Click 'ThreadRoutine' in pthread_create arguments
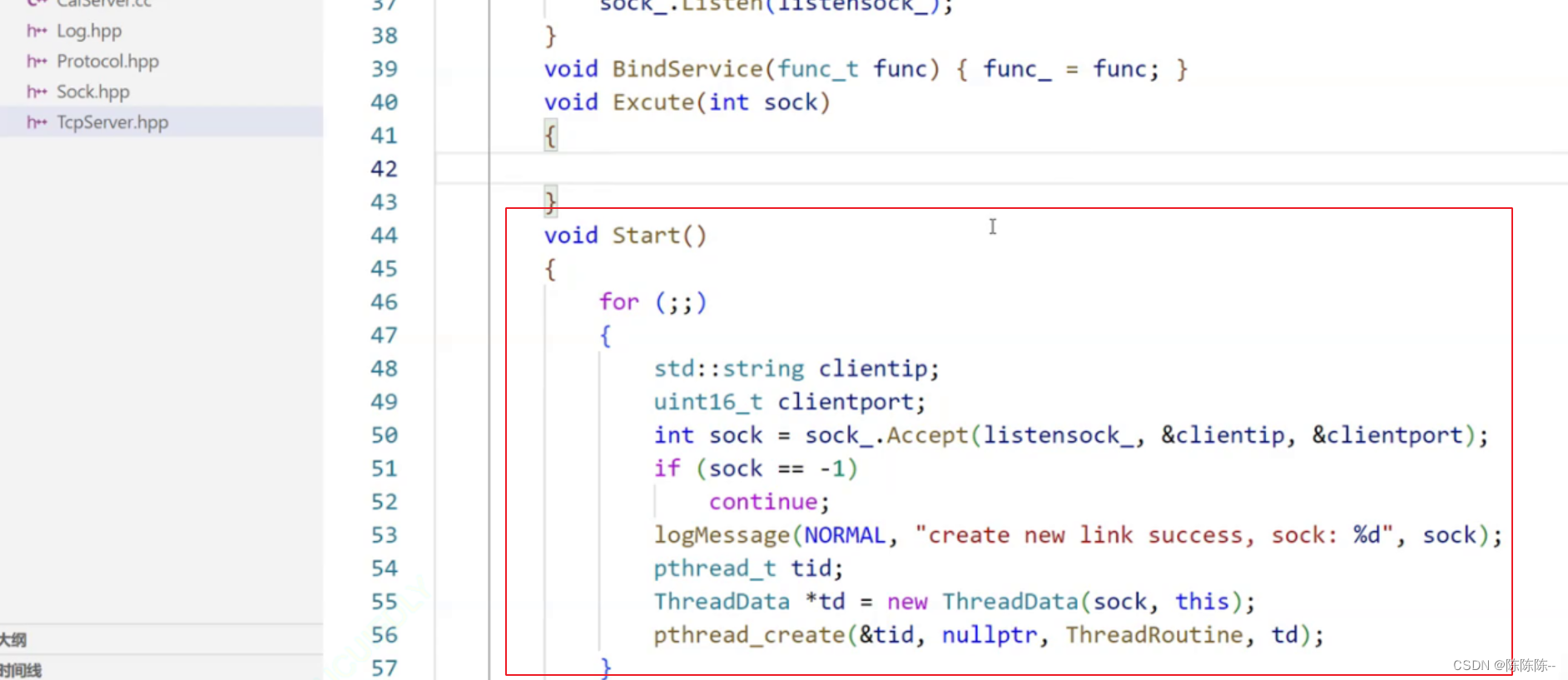1568x680 pixels. point(1154,635)
